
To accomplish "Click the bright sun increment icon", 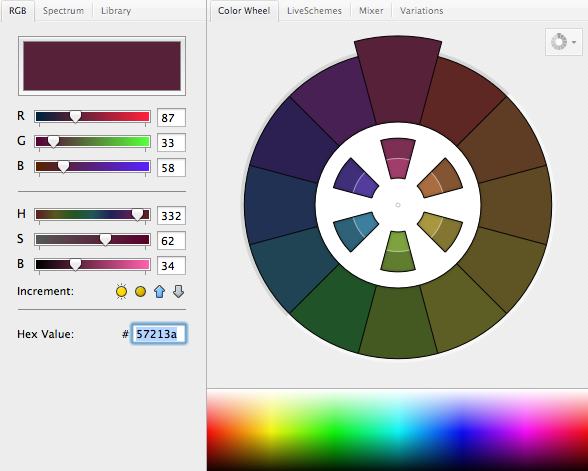I will pos(122,291).
